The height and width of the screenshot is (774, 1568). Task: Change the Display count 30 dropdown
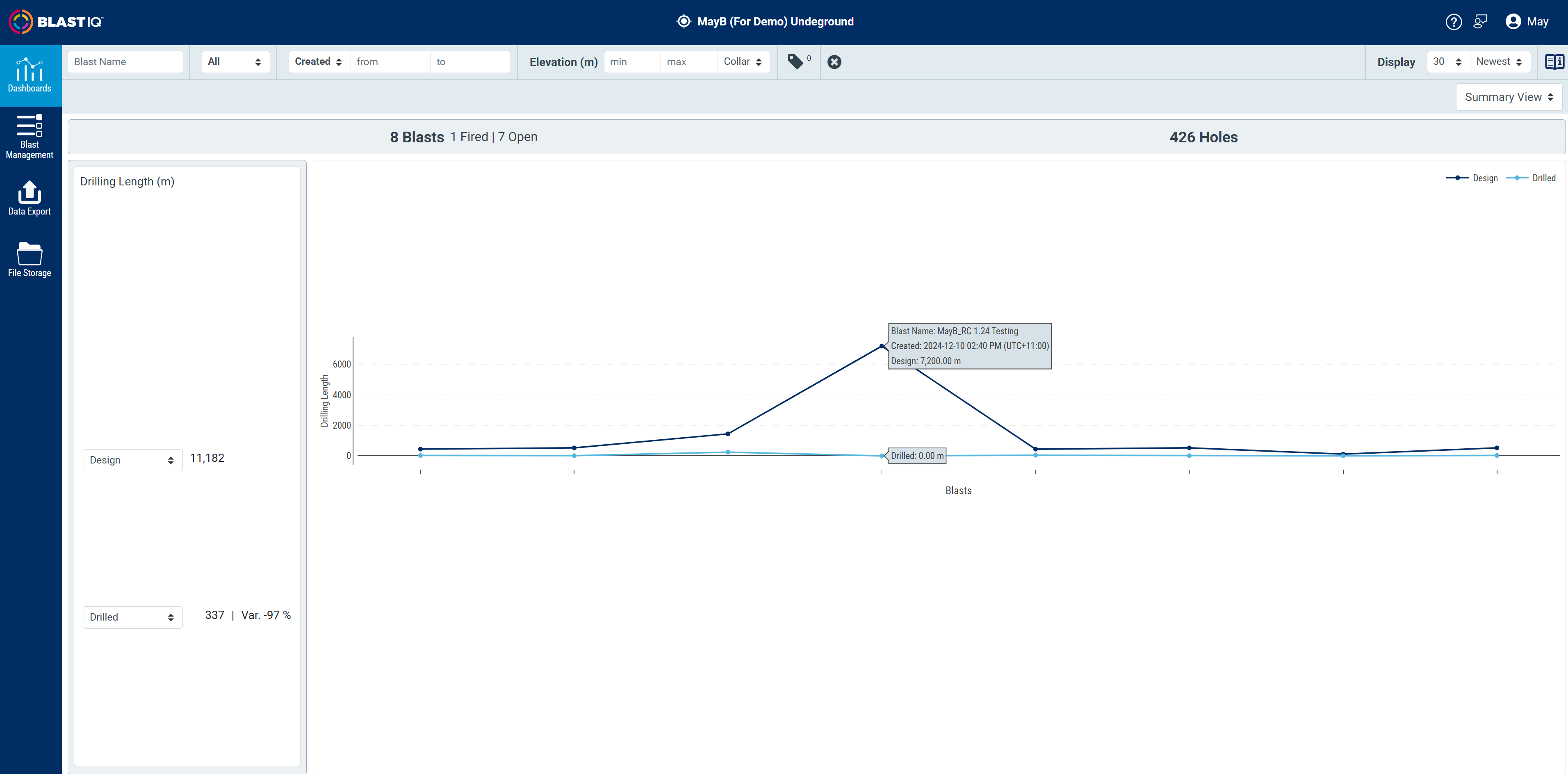(1447, 62)
